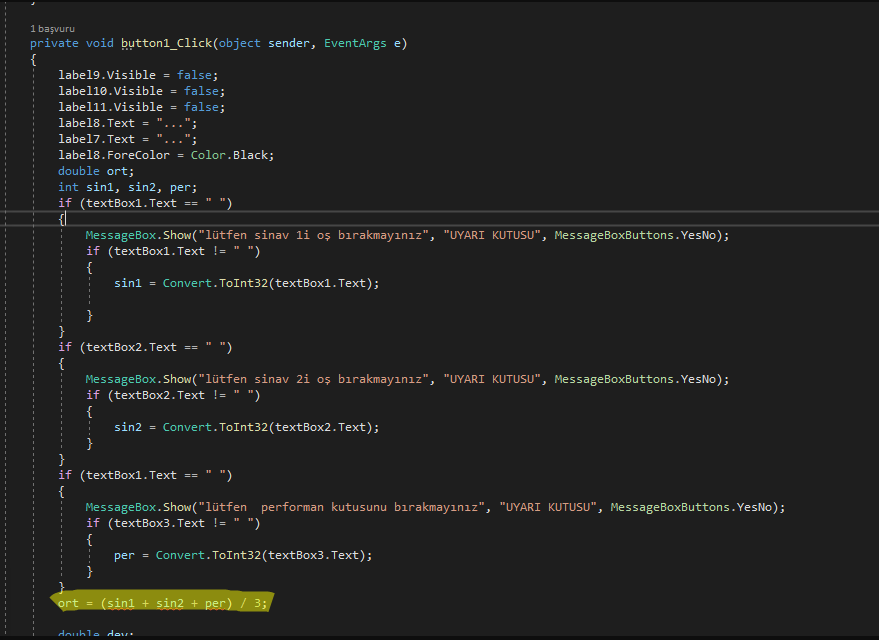Viewport: 879px width, 640px height.
Task: Click the string "lütfen performan kutusunu bırakmayınız"
Action: tap(341, 507)
